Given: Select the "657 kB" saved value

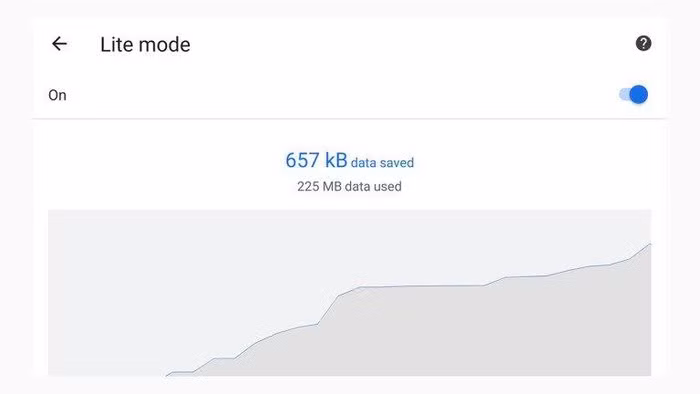Looking at the screenshot, I should [316, 160].
